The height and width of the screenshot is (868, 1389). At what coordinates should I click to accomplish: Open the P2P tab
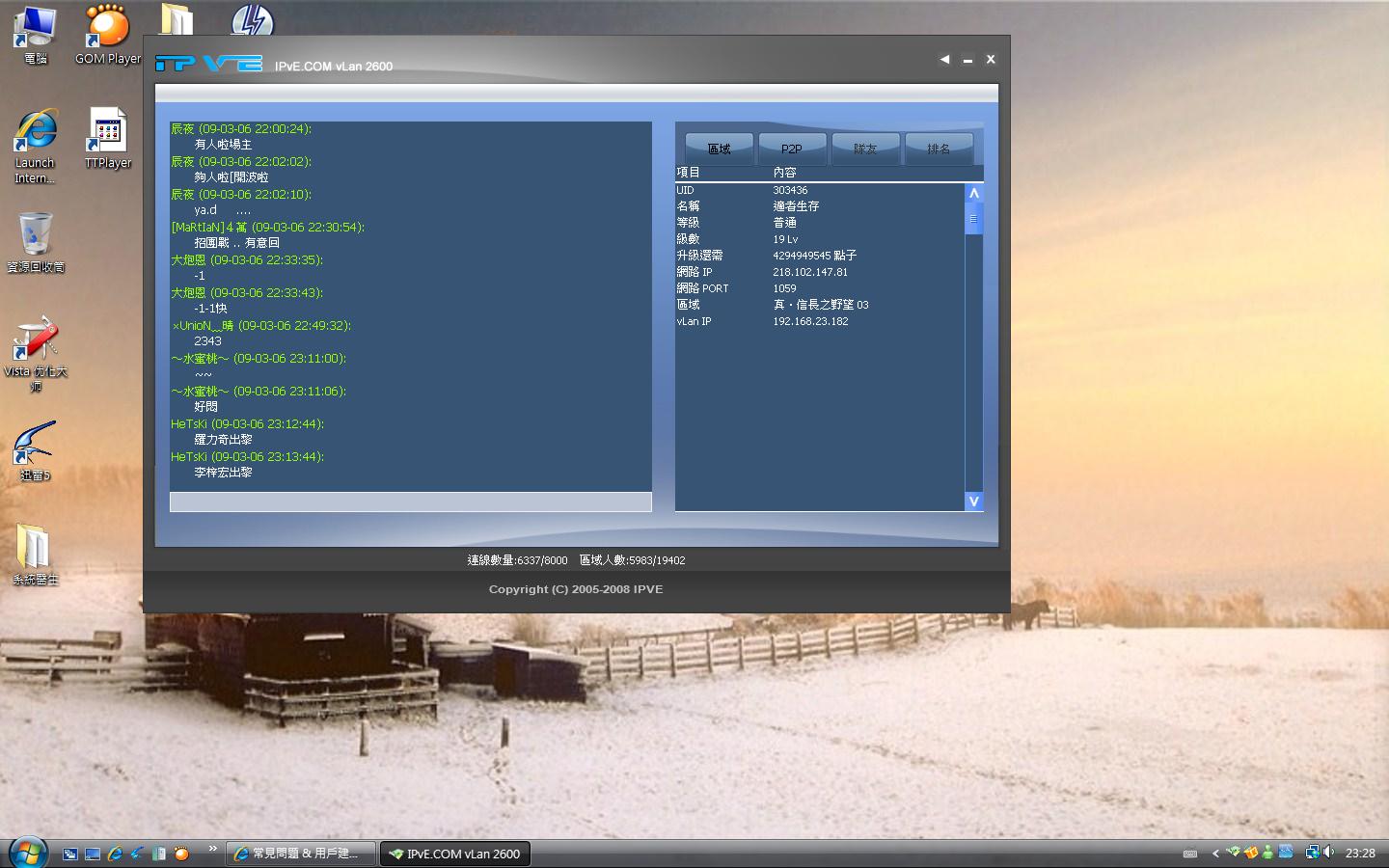792,149
